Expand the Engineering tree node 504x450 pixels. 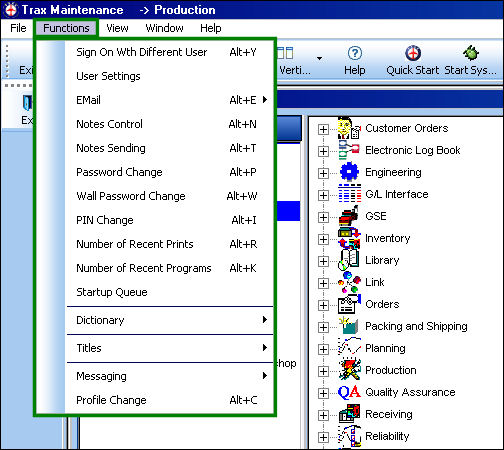[x=323, y=173]
